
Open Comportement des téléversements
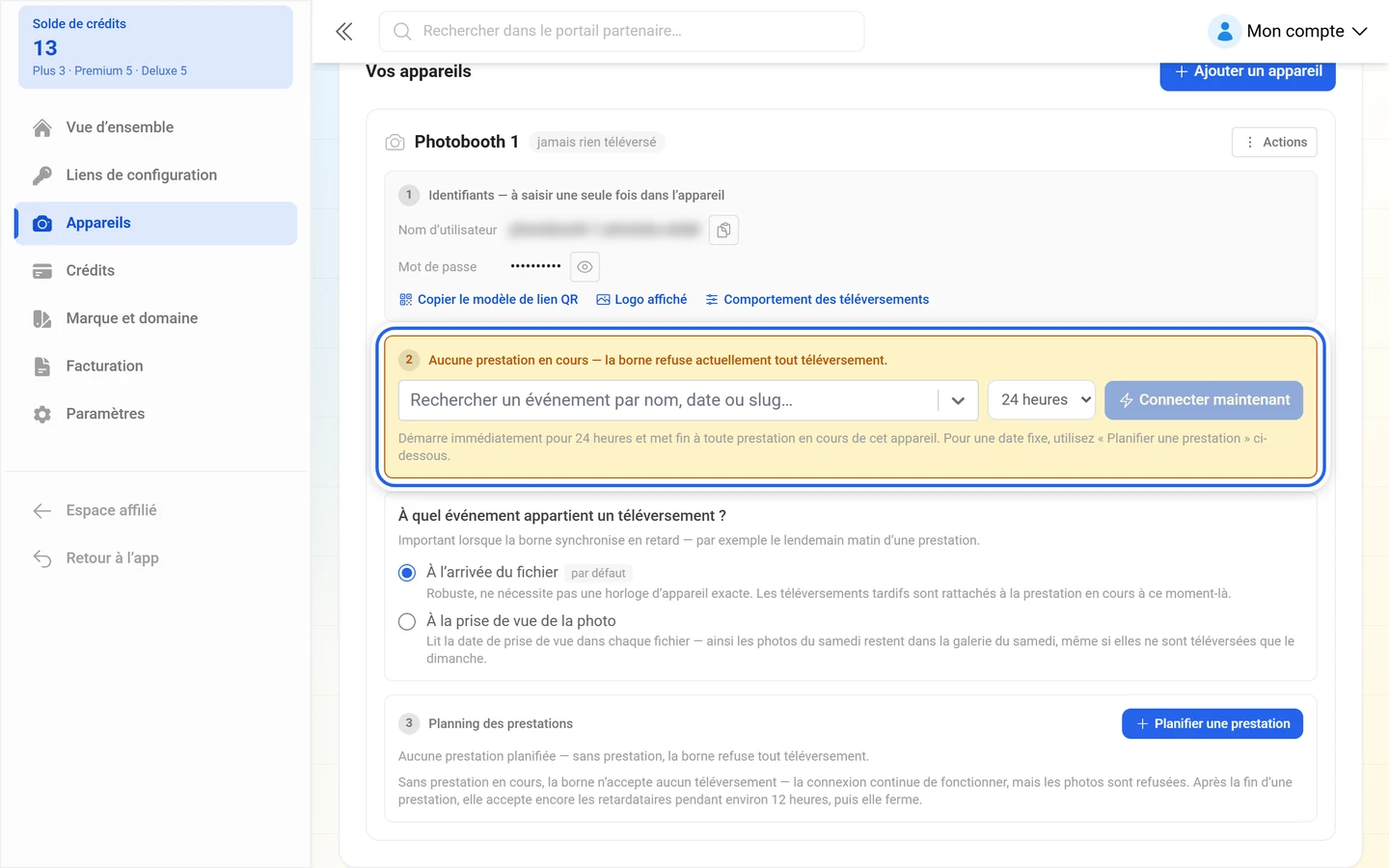(x=817, y=300)
